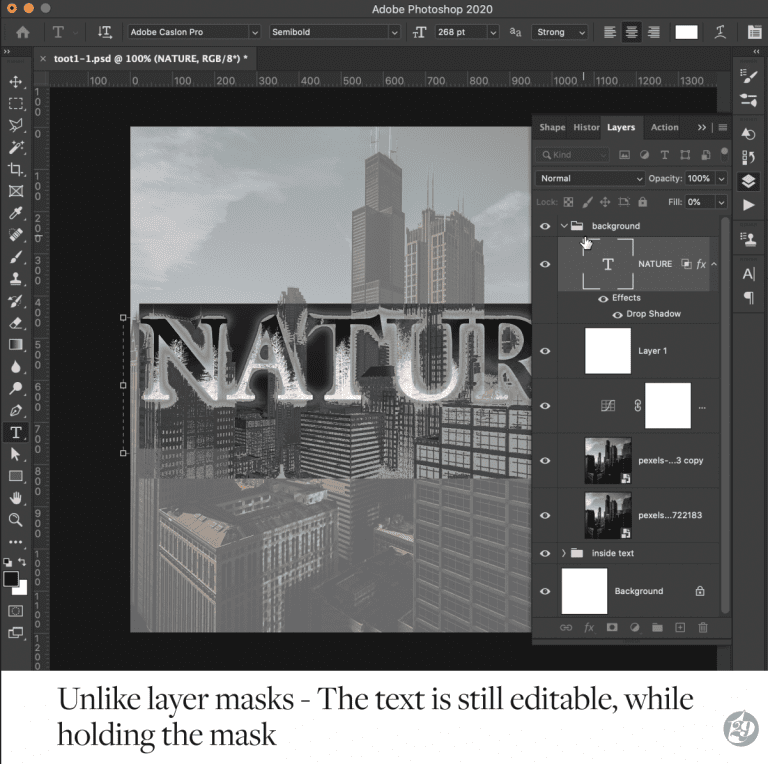This screenshot has height=764, width=768.
Task: Hide the pexels-...3 copy layer
Action: 545,461
